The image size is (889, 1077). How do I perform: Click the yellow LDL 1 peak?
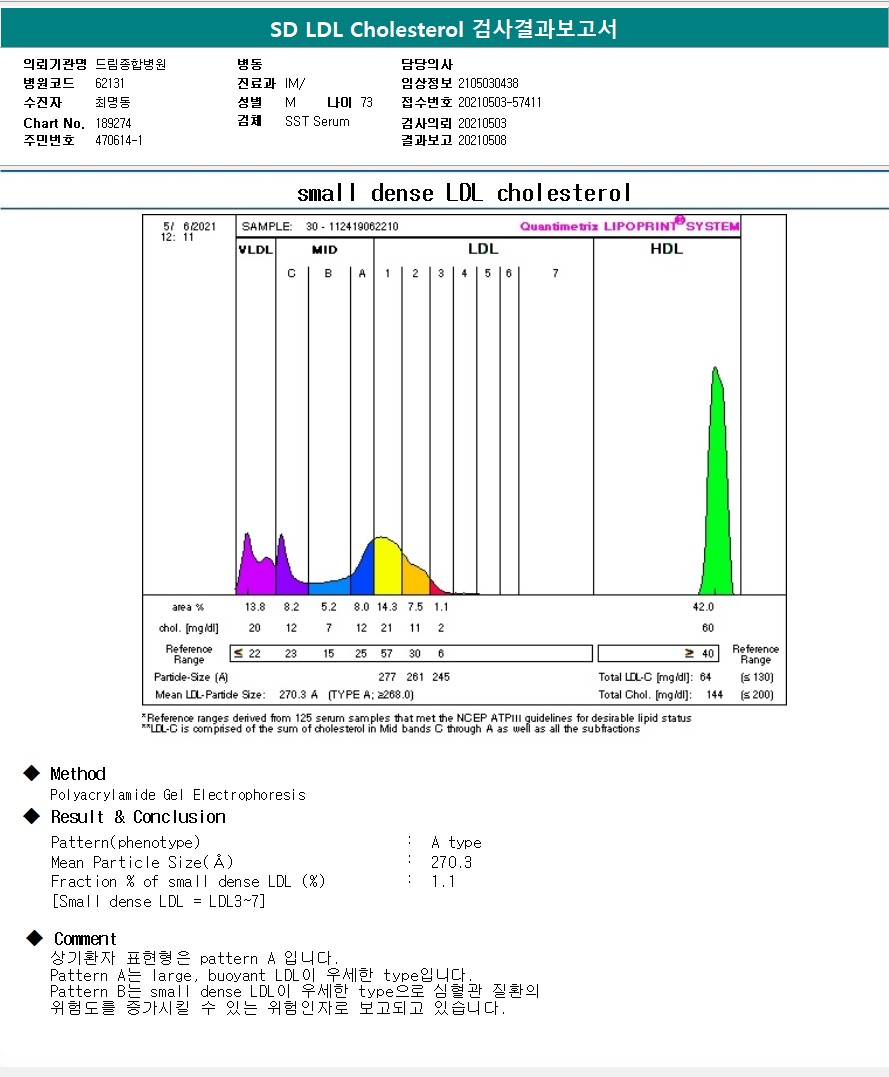tap(386, 568)
